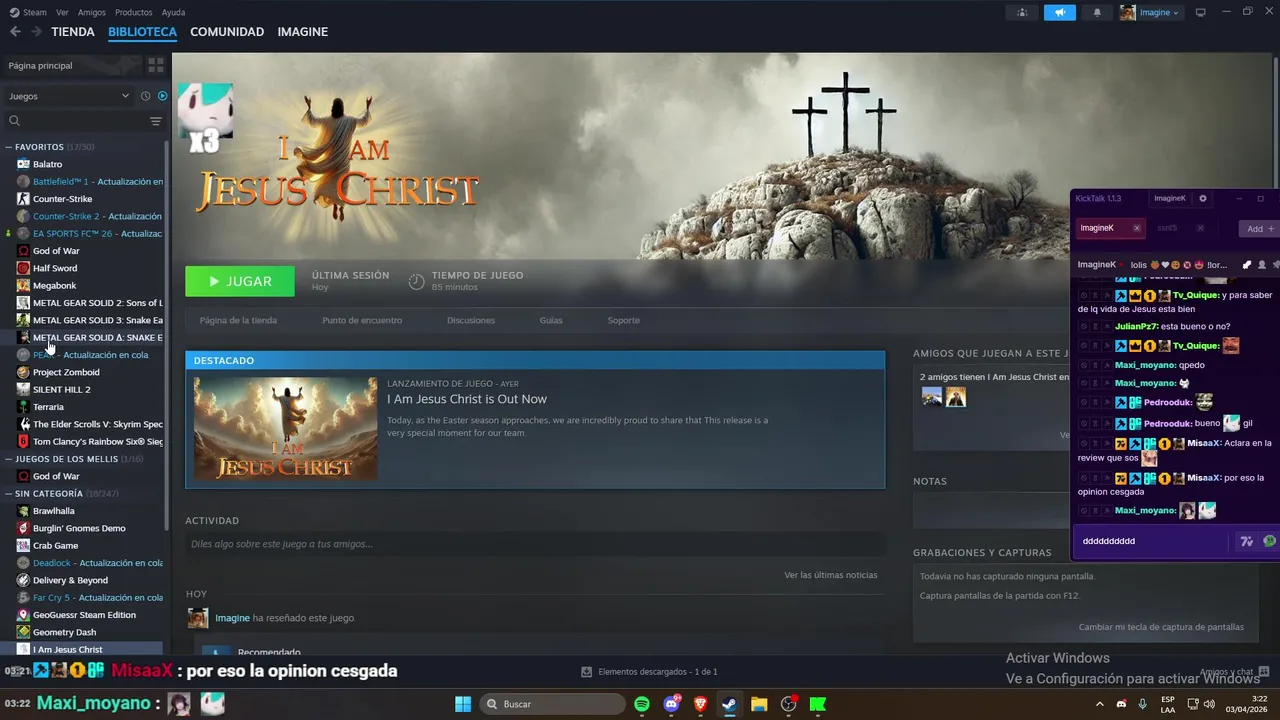Open the downloads status at bottom bar

[649, 672]
